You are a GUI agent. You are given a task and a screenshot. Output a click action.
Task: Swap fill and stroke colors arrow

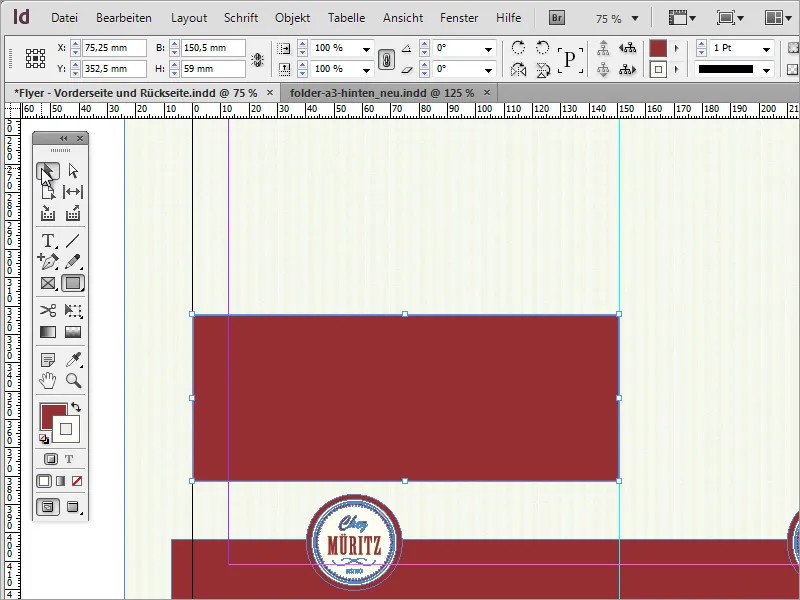pyautogui.click(x=76, y=407)
